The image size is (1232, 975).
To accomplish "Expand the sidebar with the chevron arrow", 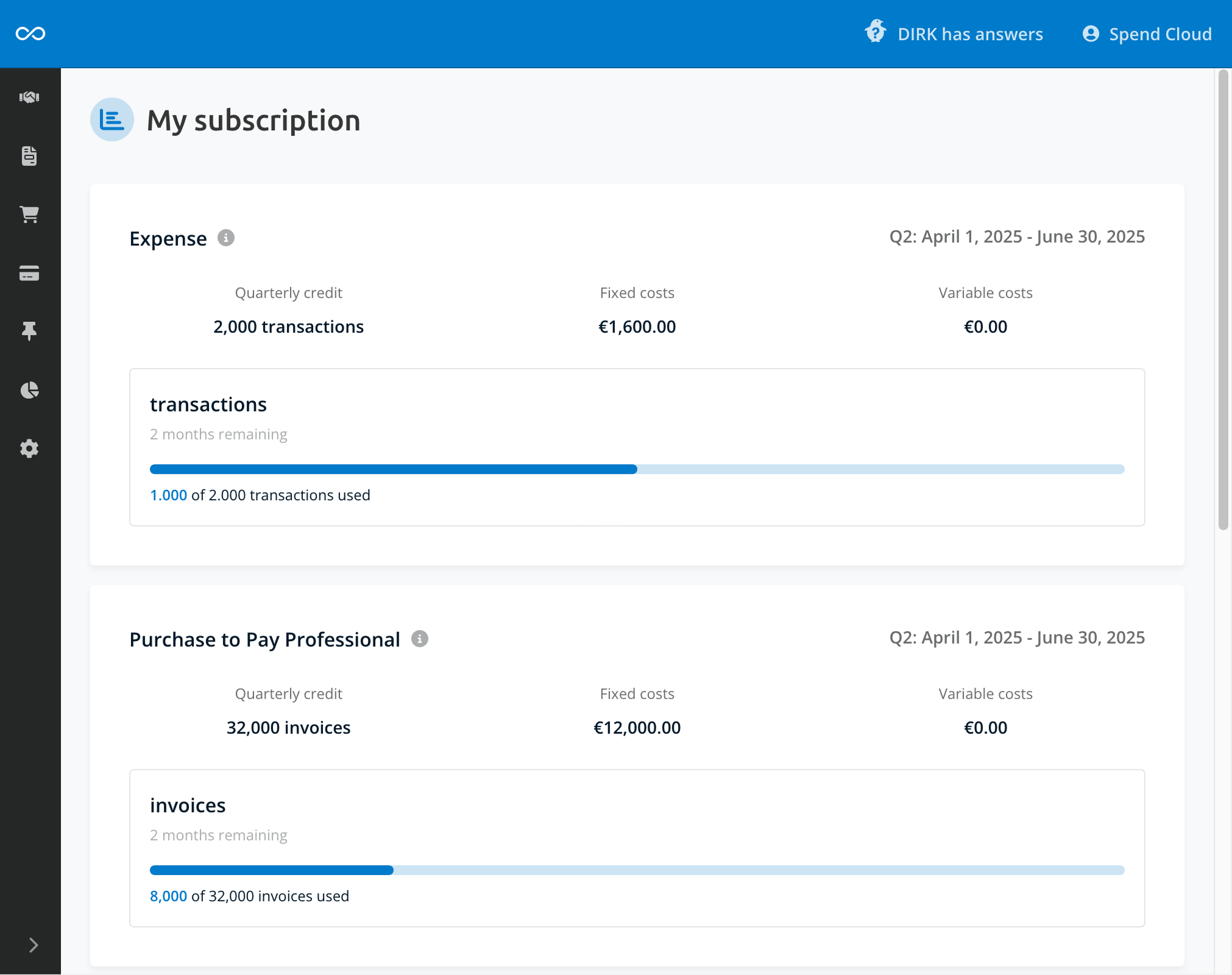I will [34, 945].
